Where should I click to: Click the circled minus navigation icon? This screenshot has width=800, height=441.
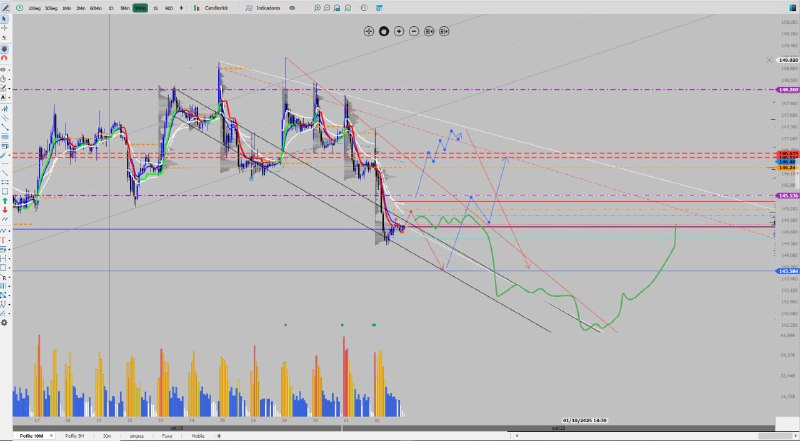tap(414, 31)
